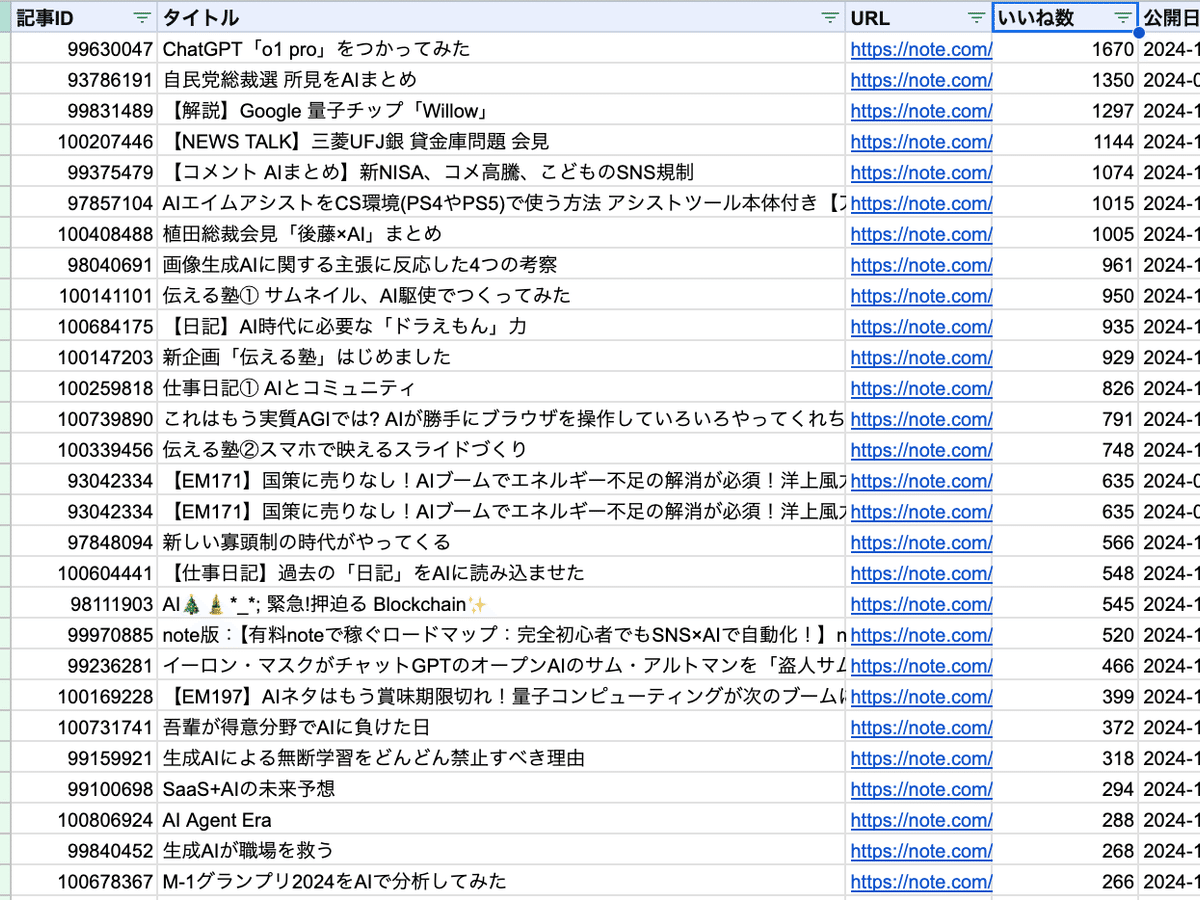The image size is (1200, 900).
Task: Select like count cell 1144
Action: click(1065, 142)
